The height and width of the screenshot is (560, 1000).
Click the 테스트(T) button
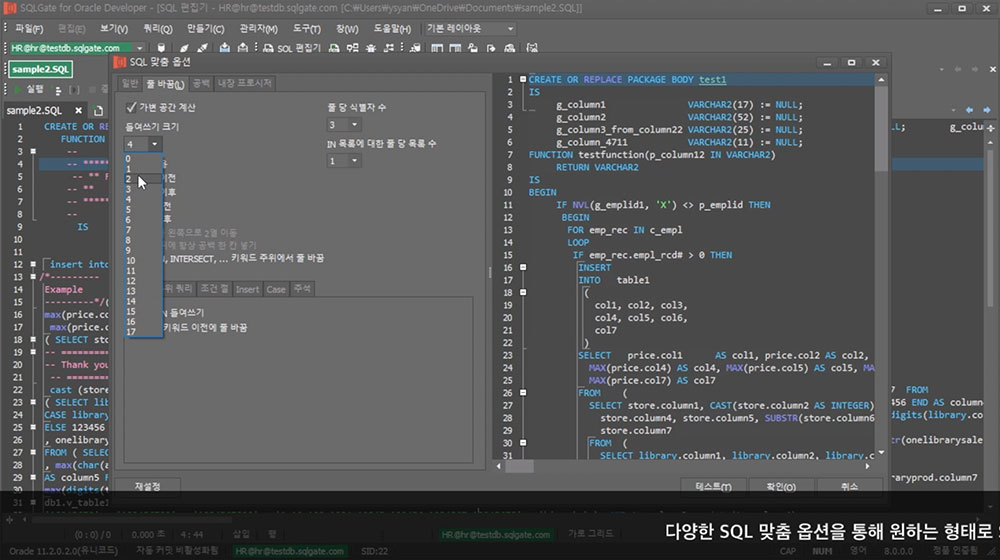tap(714, 486)
